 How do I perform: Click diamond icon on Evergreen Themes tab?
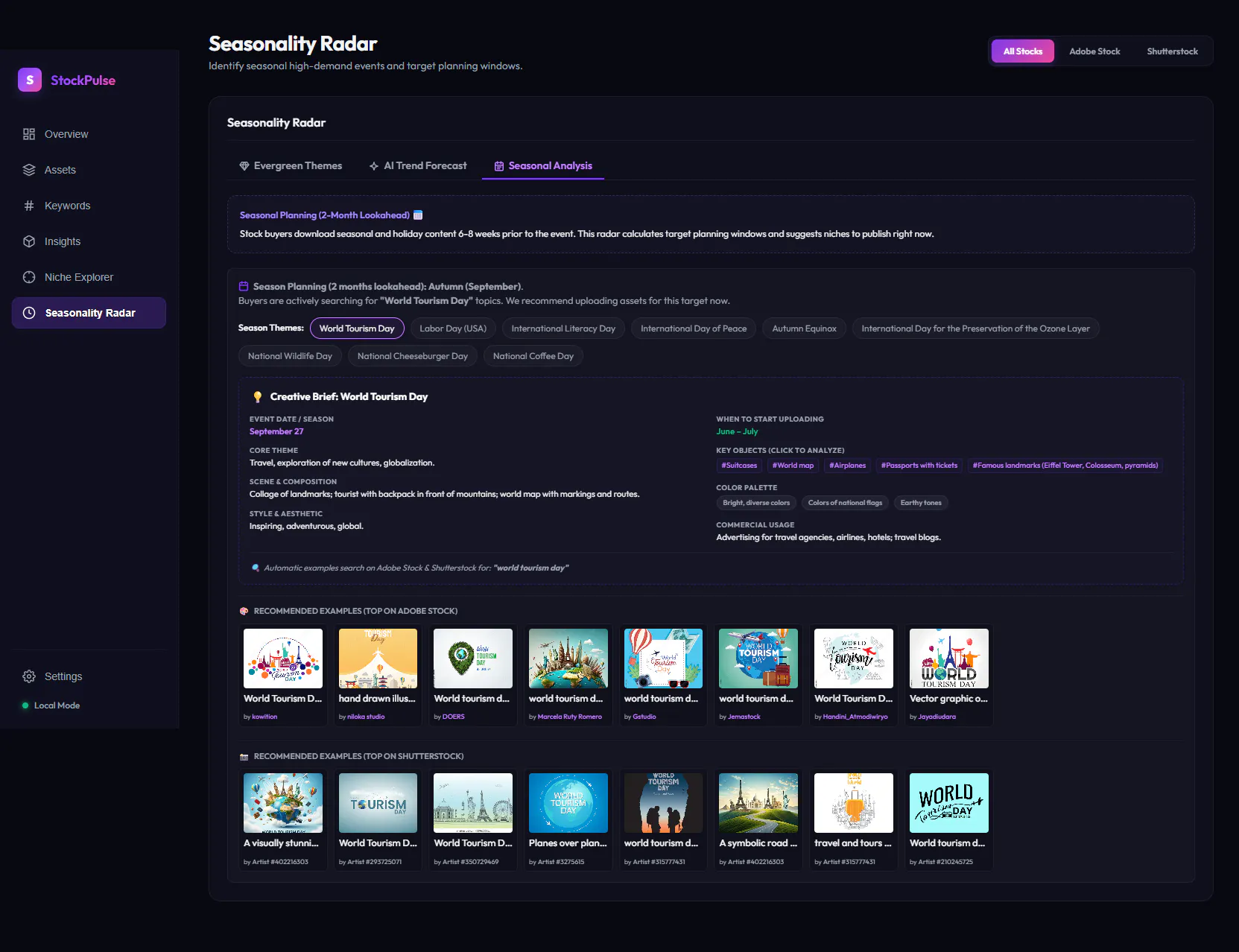pyautogui.click(x=244, y=166)
